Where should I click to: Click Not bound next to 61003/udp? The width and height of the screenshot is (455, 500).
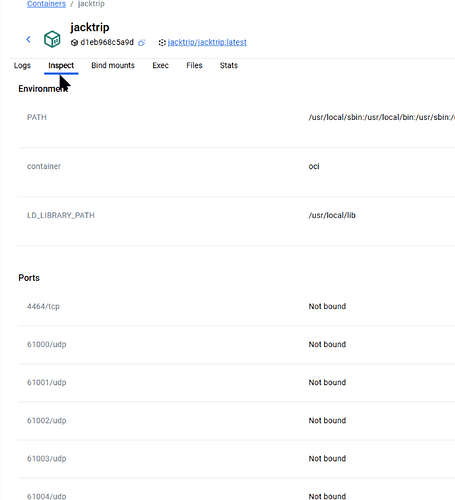tap(327, 459)
